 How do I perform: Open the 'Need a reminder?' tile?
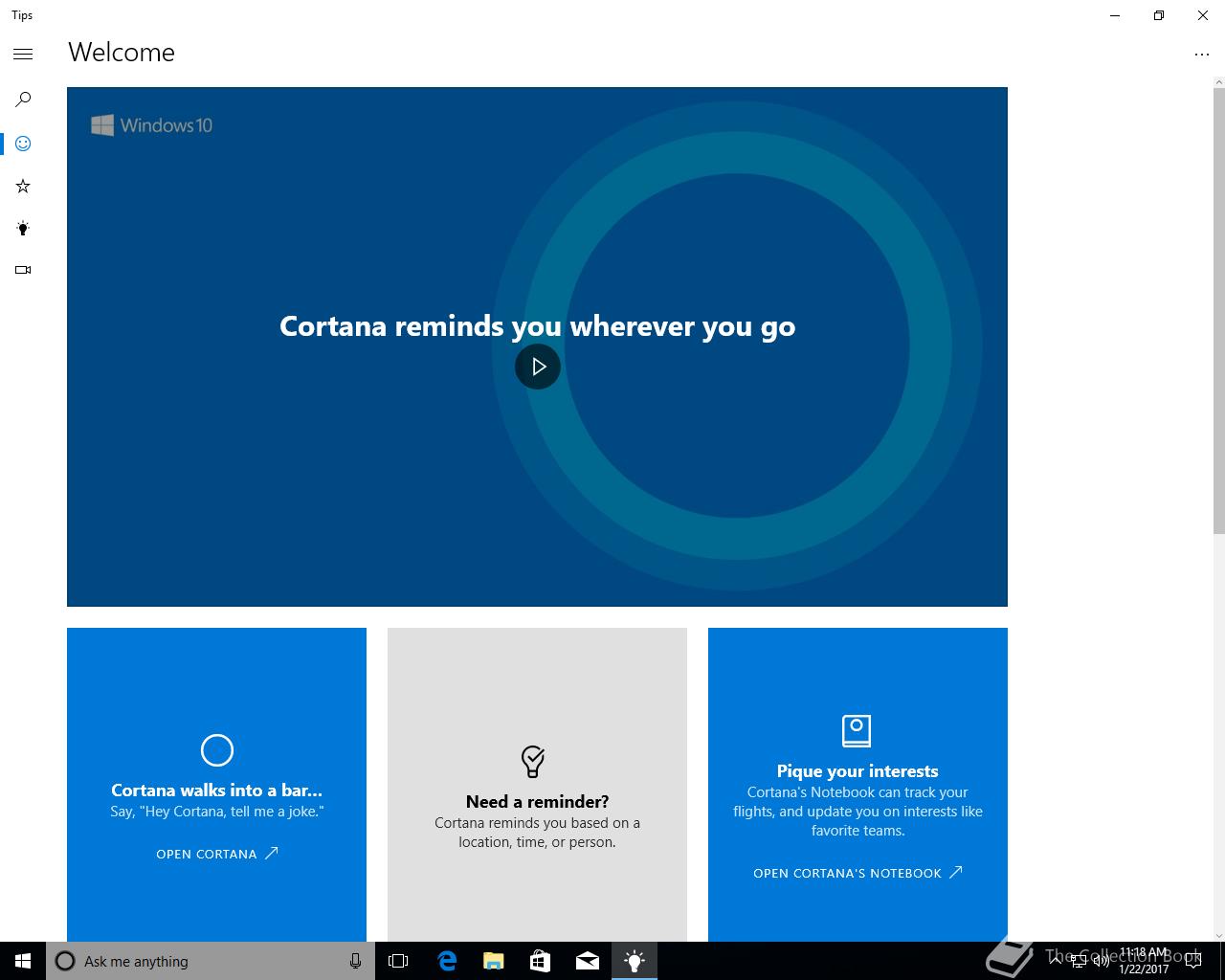coord(537,785)
